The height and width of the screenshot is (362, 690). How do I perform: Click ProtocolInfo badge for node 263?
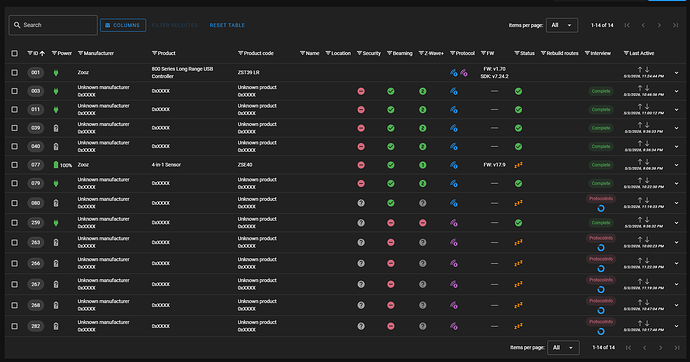(x=601, y=238)
